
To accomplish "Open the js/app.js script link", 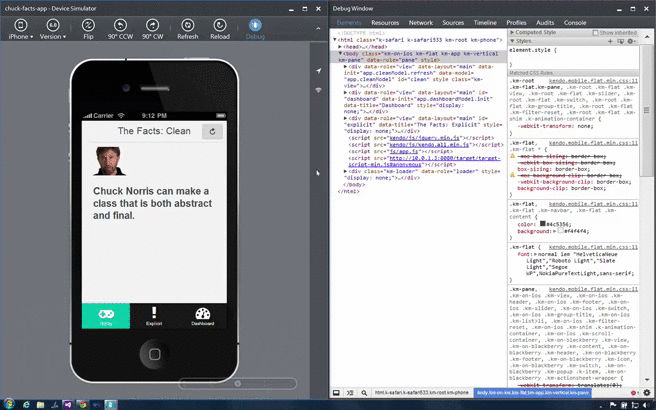I will point(403,151).
